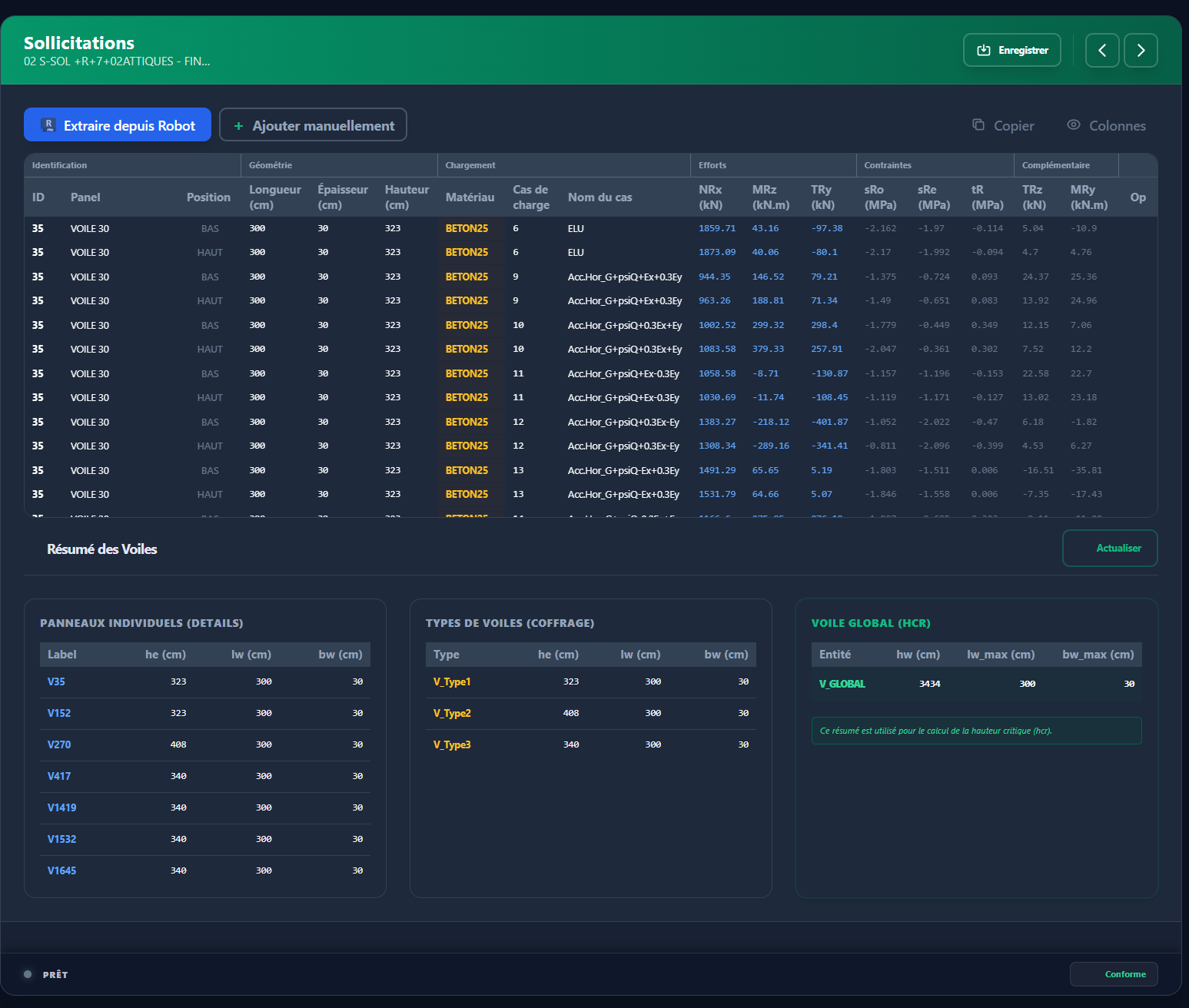Select the first BETON25 matériau cell
The image size is (1189, 1008).
pyautogui.click(x=467, y=228)
